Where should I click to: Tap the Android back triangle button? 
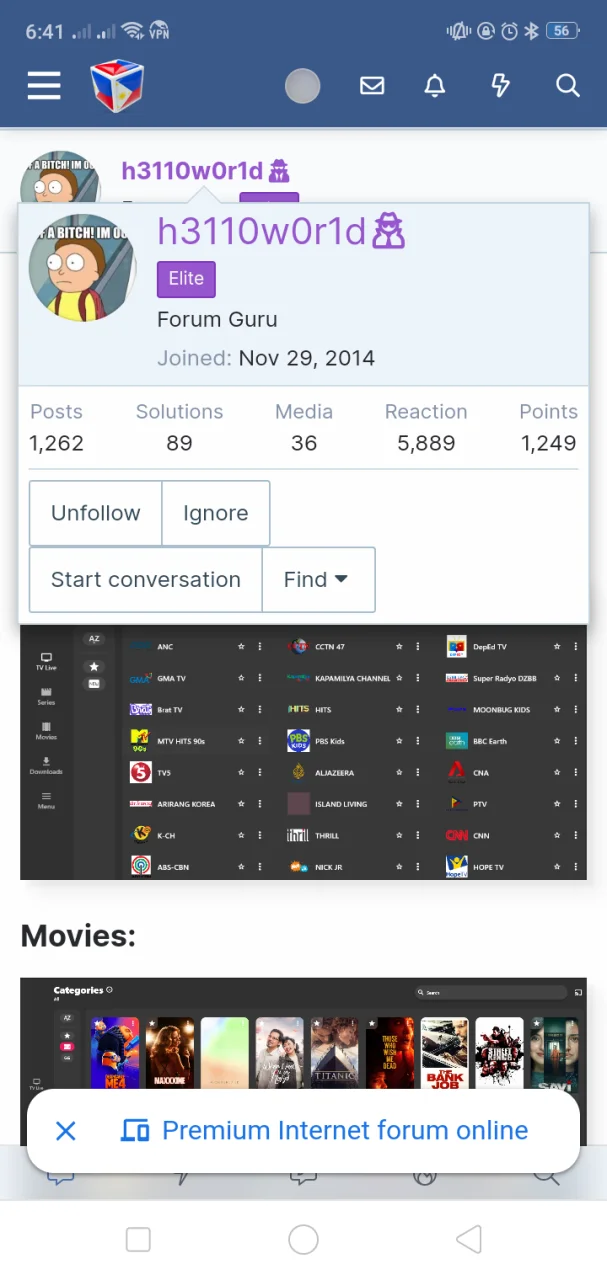coord(468,1240)
